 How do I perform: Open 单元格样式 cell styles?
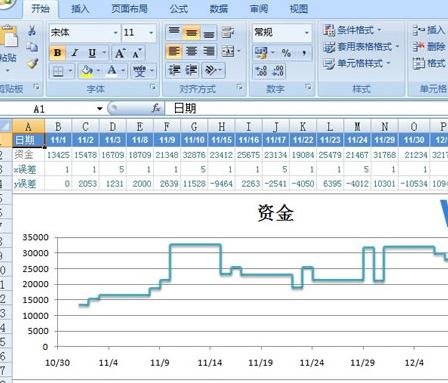[356, 63]
